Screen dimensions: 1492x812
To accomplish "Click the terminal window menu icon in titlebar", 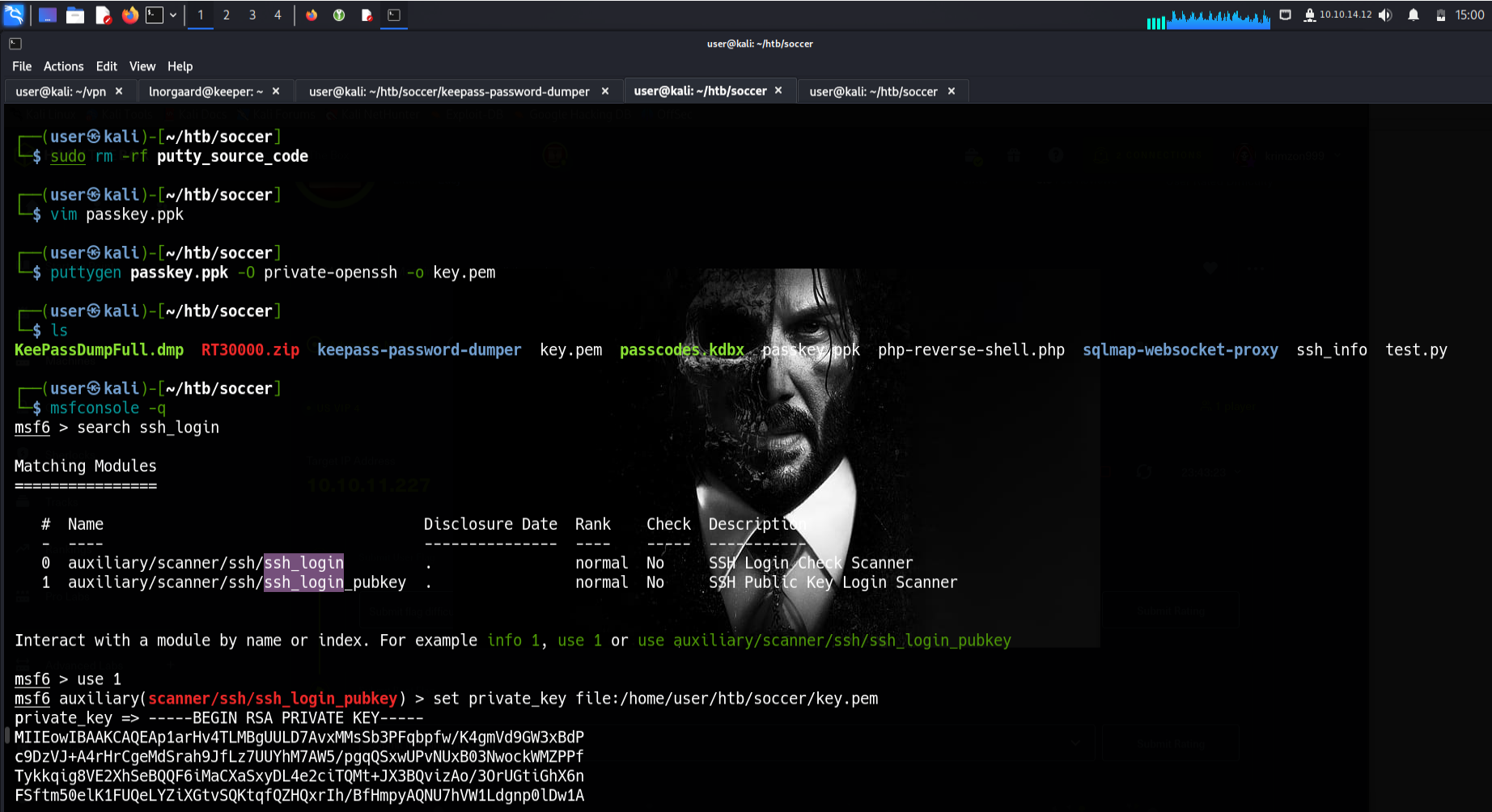I will tap(15, 44).
